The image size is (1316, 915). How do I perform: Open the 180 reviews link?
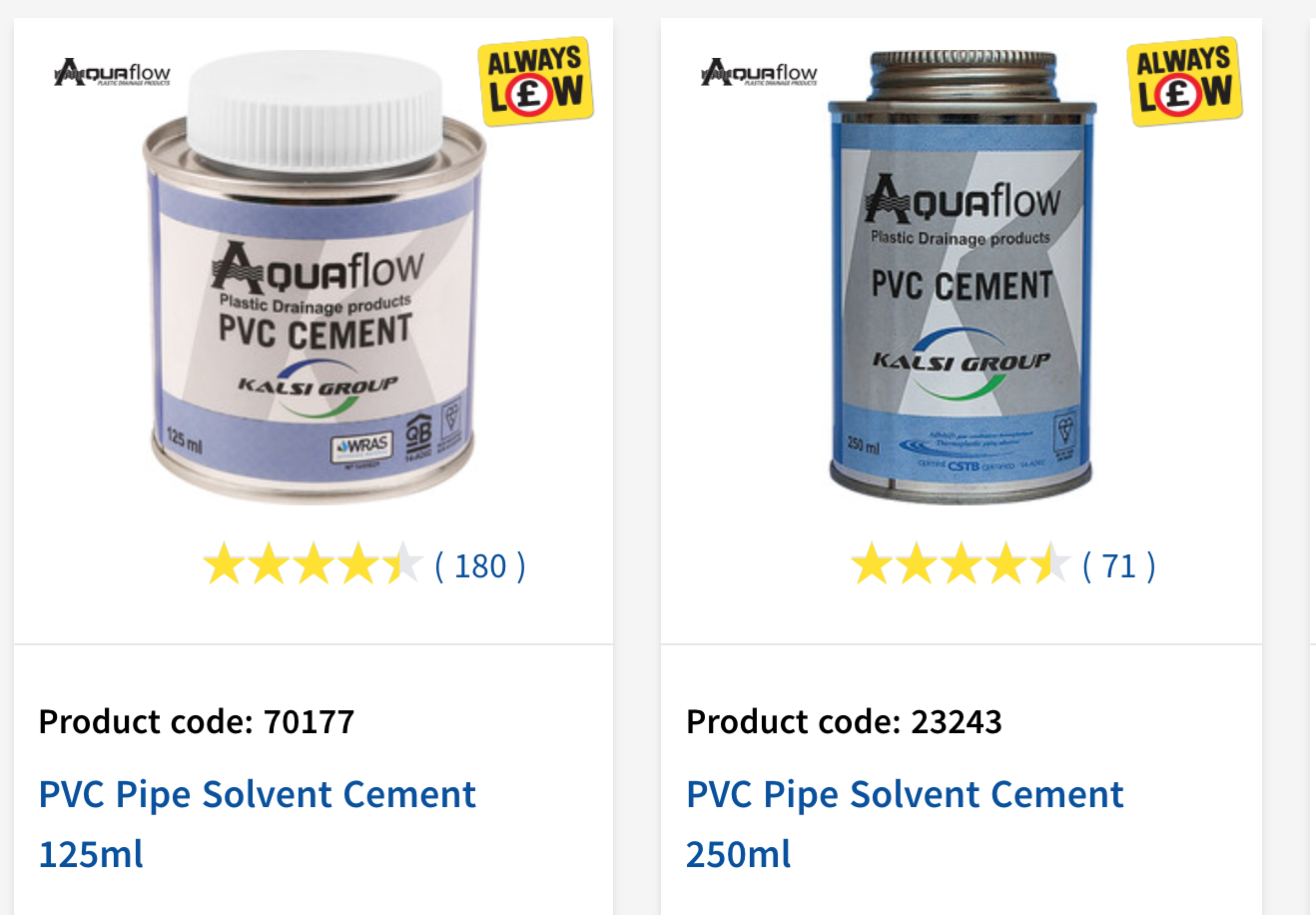tap(480, 566)
